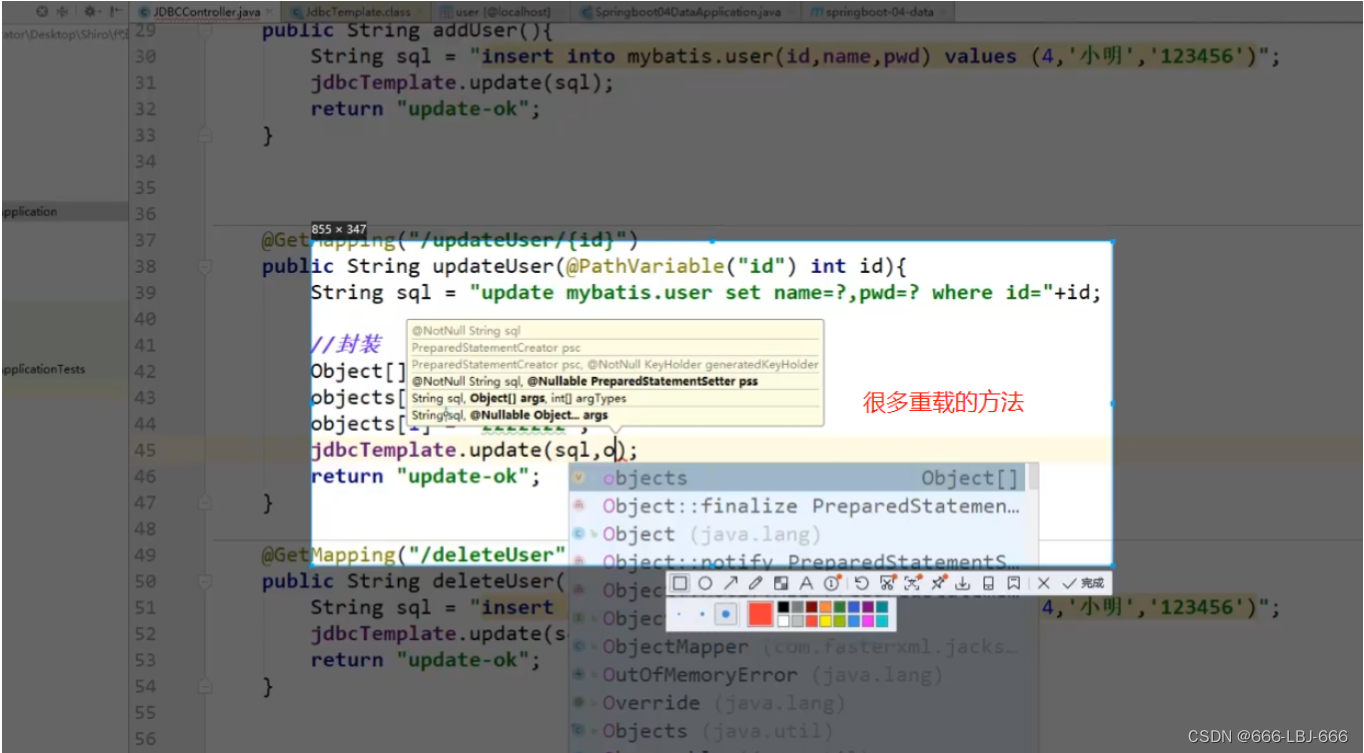Pick the white color swatch
1364x753 pixels.
[x=784, y=621]
